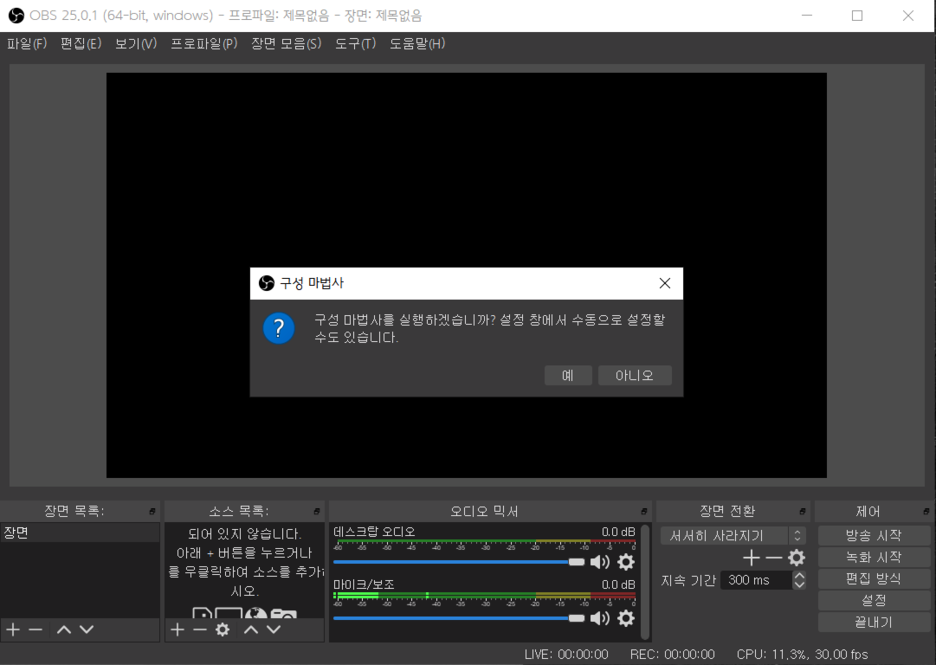Select 장면 in the scene list
Image resolution: width=936 pixels, height=665 pixels.
pos(80,532)
